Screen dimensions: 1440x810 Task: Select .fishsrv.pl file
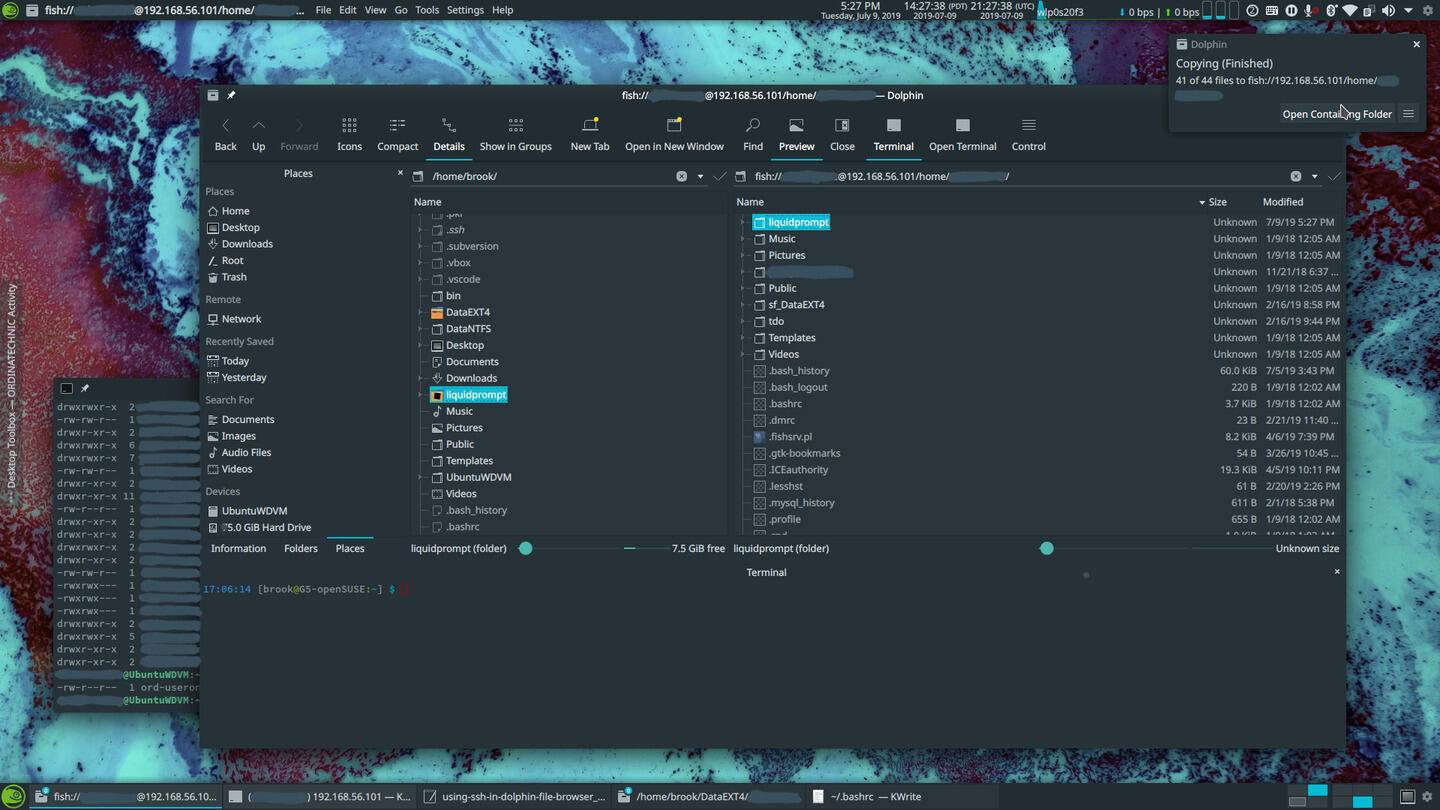click(790, 437)
